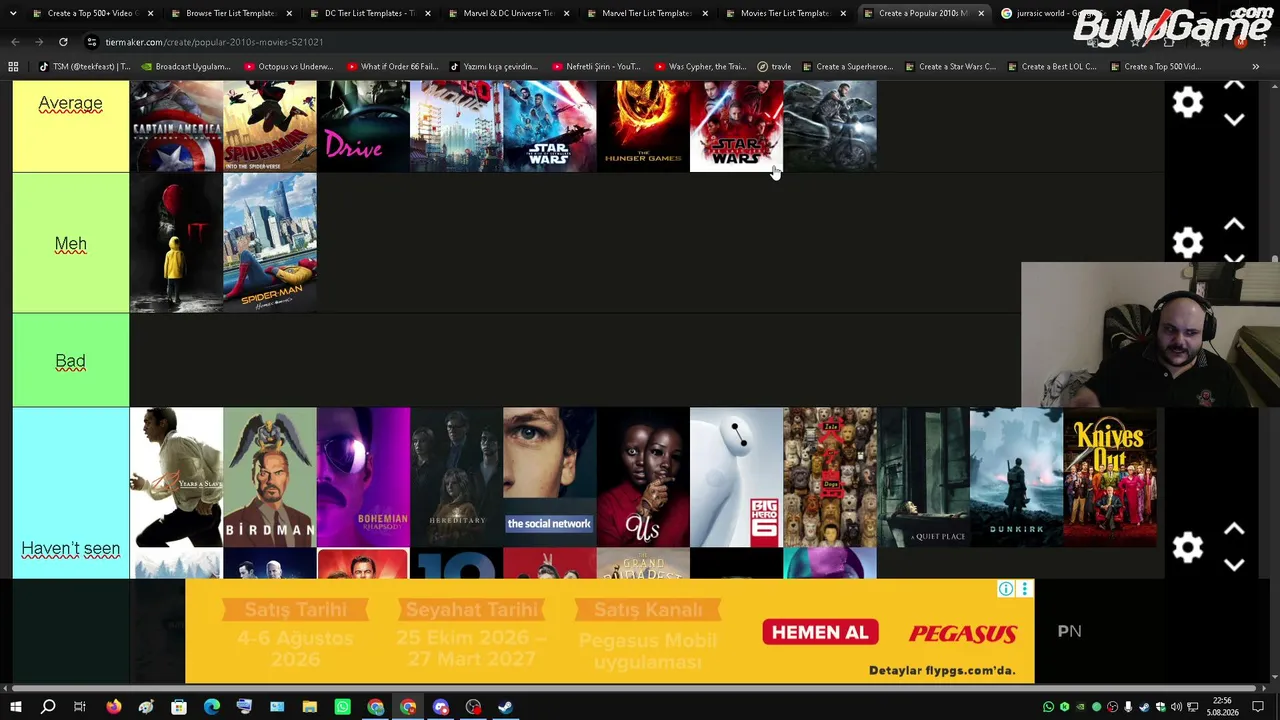The image size is (1280, 720).
Task: Click the microphone icon in system tray
Action: pyautogui.click(x=1128, y=707)
